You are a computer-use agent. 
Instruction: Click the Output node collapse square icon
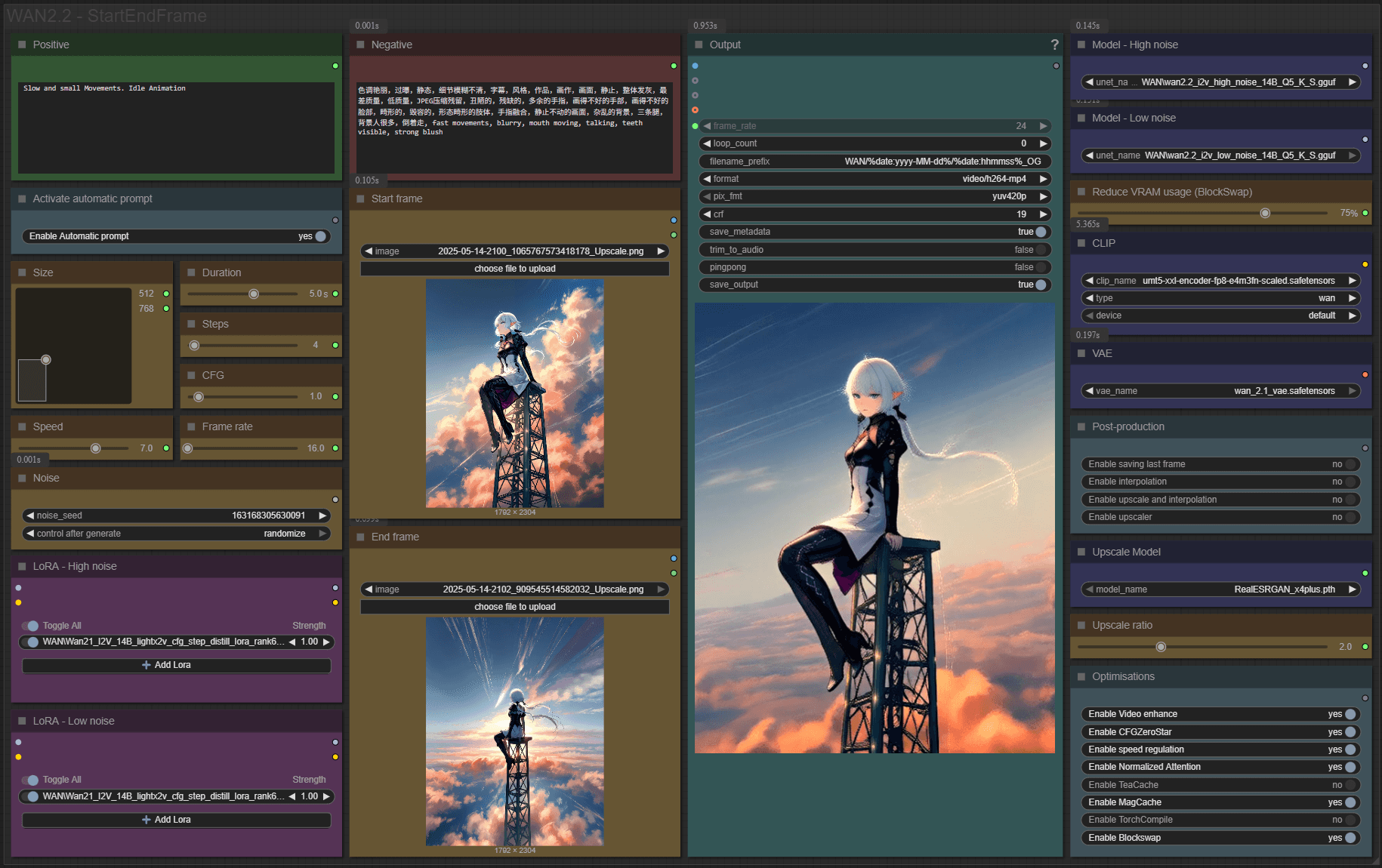tap(699, 45)
